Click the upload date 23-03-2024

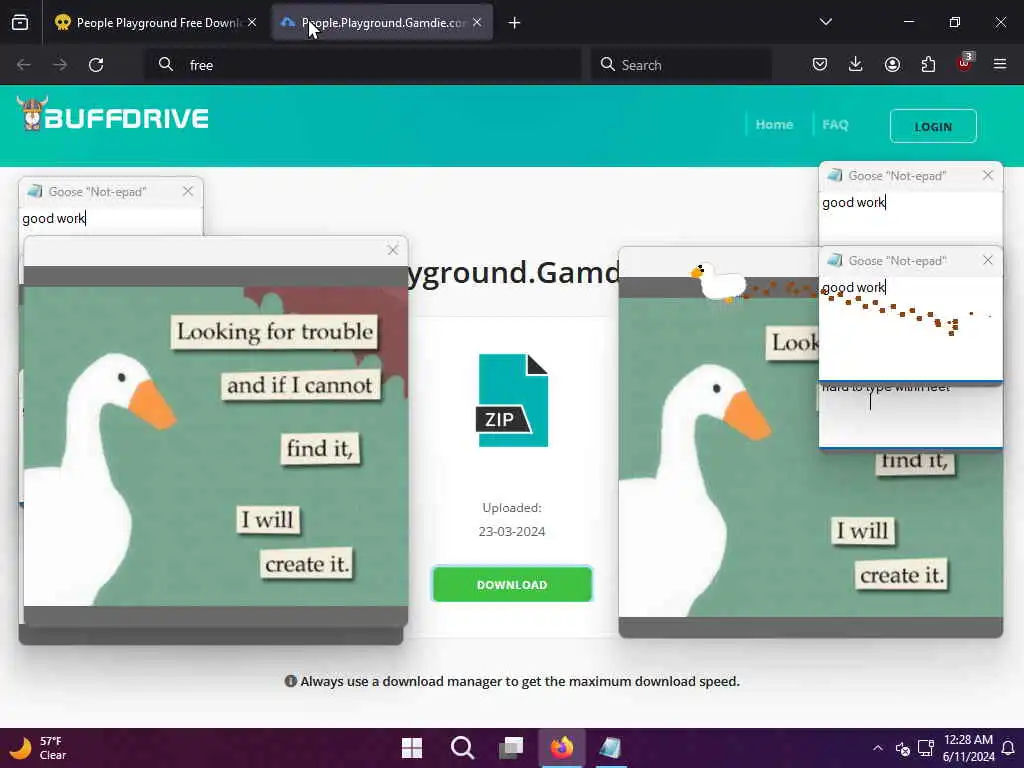click(x=512, y=532)
